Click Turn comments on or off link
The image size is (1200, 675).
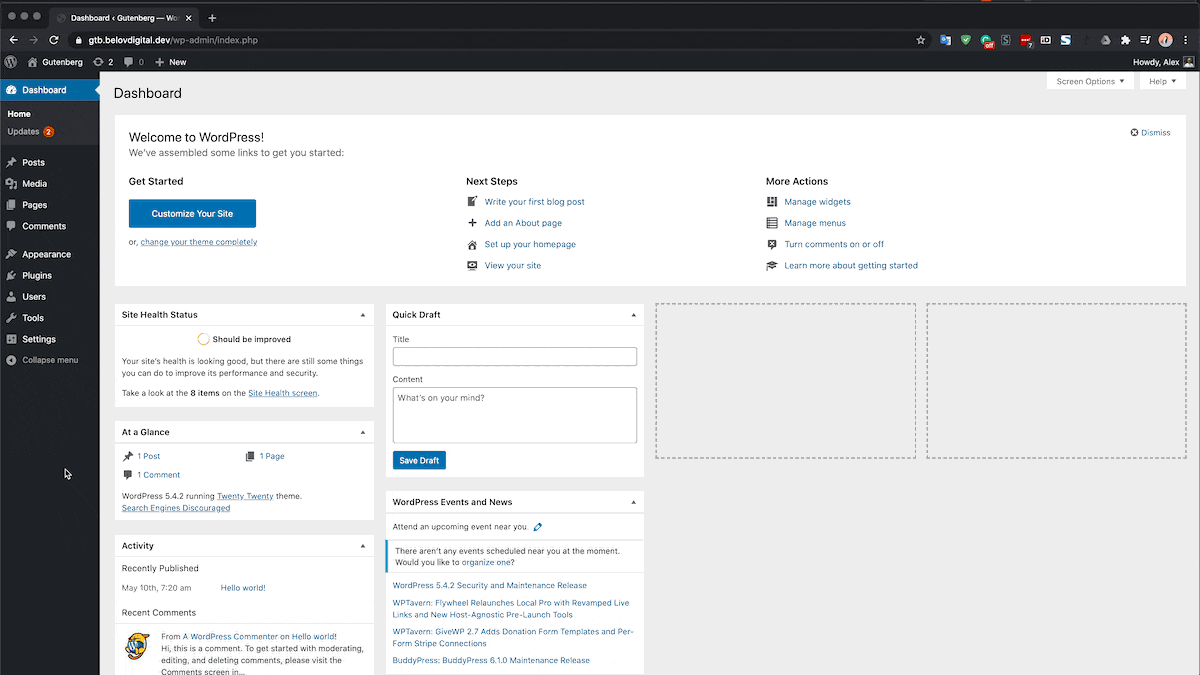(x=834, y=244)
